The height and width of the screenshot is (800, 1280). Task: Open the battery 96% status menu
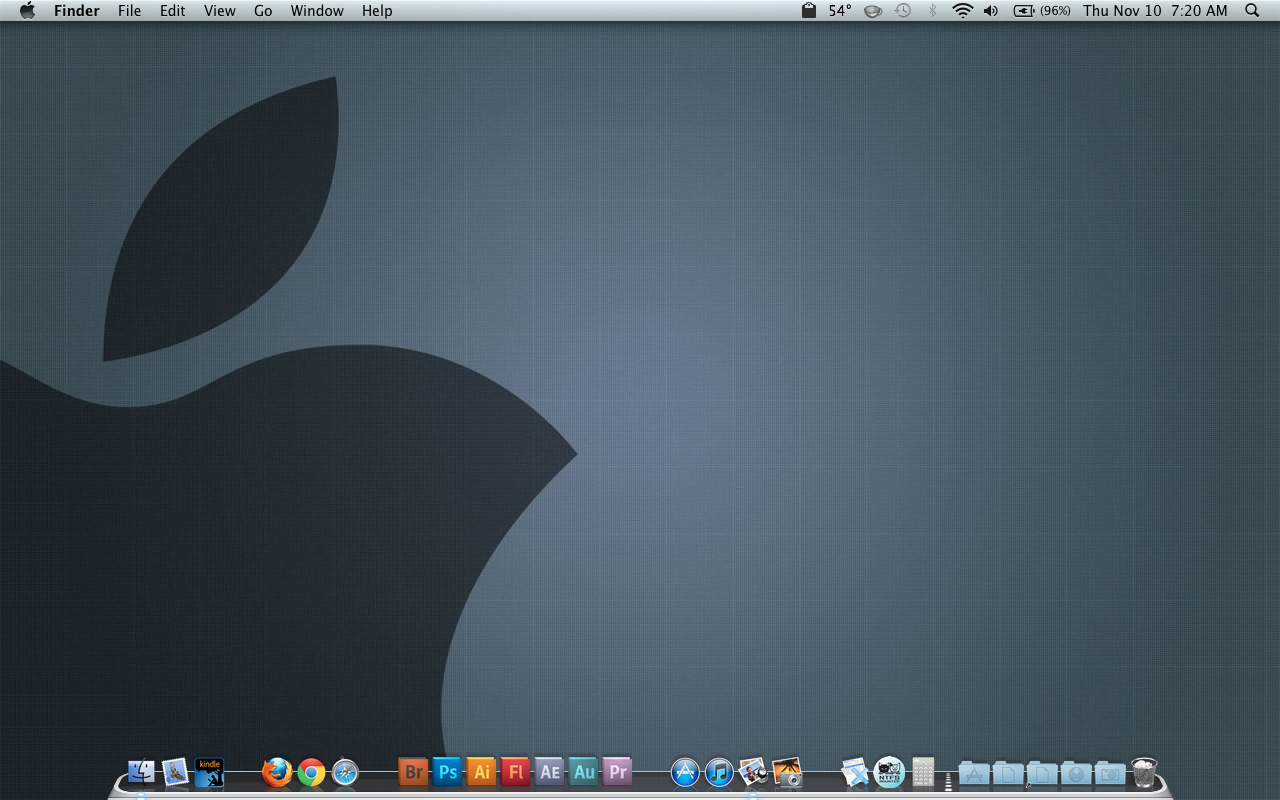pos(1042,11)
